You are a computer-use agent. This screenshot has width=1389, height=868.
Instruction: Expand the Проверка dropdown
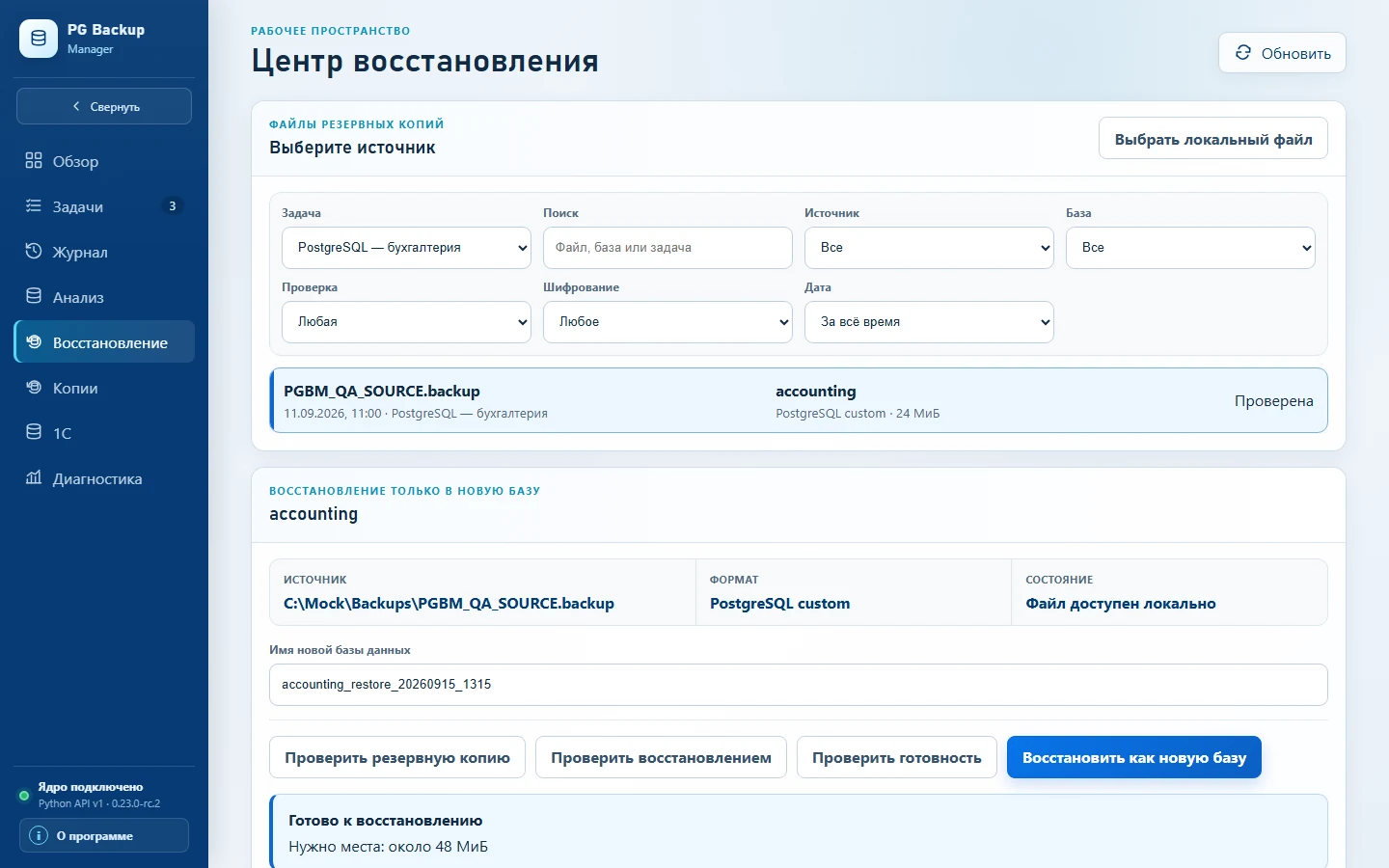click(x=406, y=322)
